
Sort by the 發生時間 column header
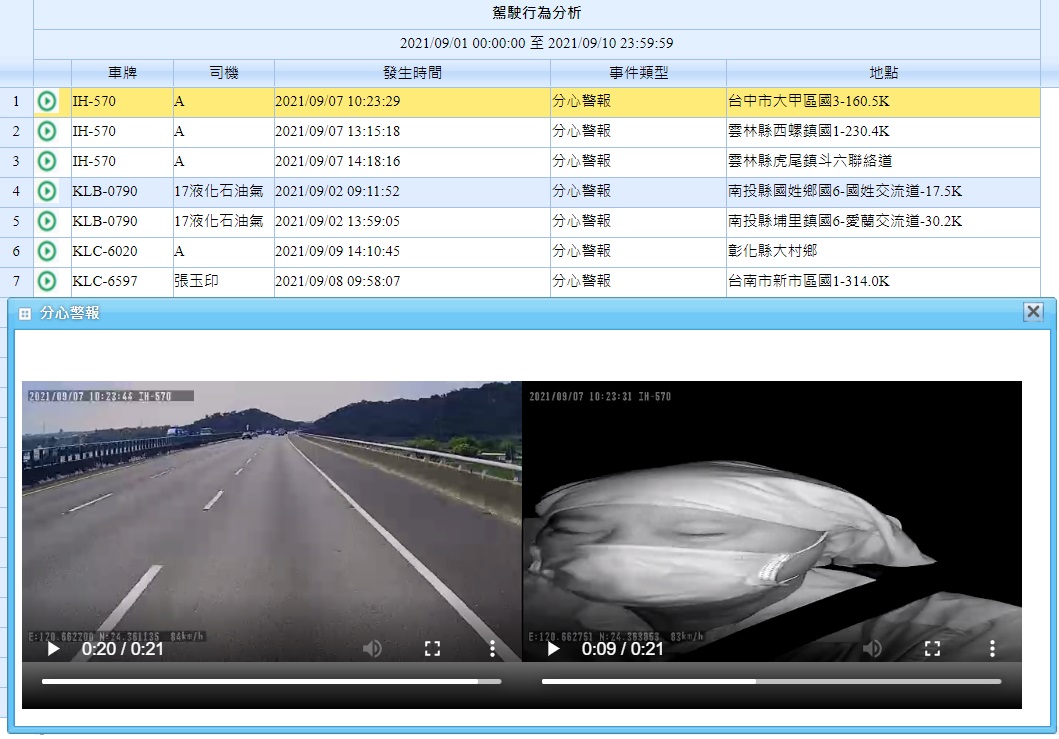pyautogui.click(x=412, y=73)
